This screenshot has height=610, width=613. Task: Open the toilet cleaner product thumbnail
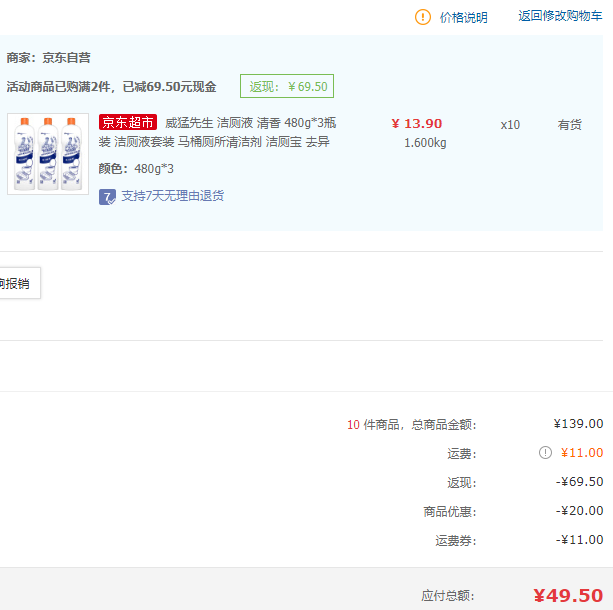click(48, 153)
